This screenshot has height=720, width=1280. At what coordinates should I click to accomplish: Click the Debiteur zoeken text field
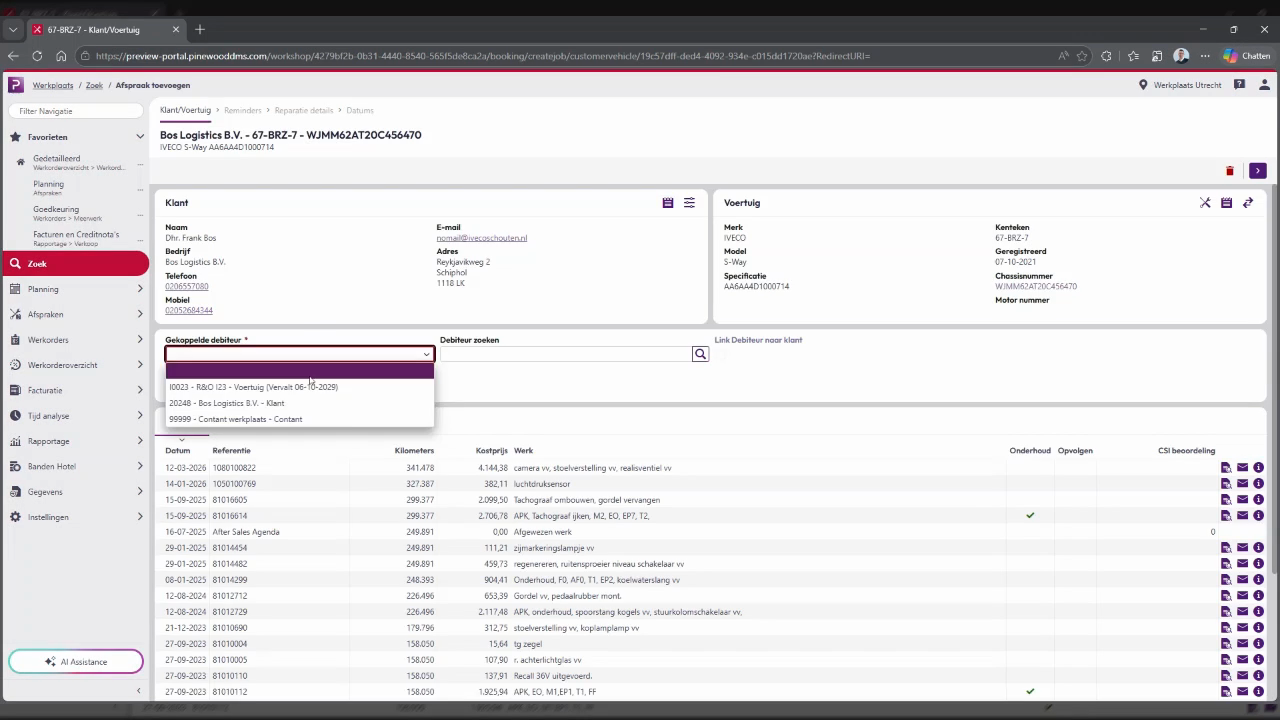[x=565, y=354]
